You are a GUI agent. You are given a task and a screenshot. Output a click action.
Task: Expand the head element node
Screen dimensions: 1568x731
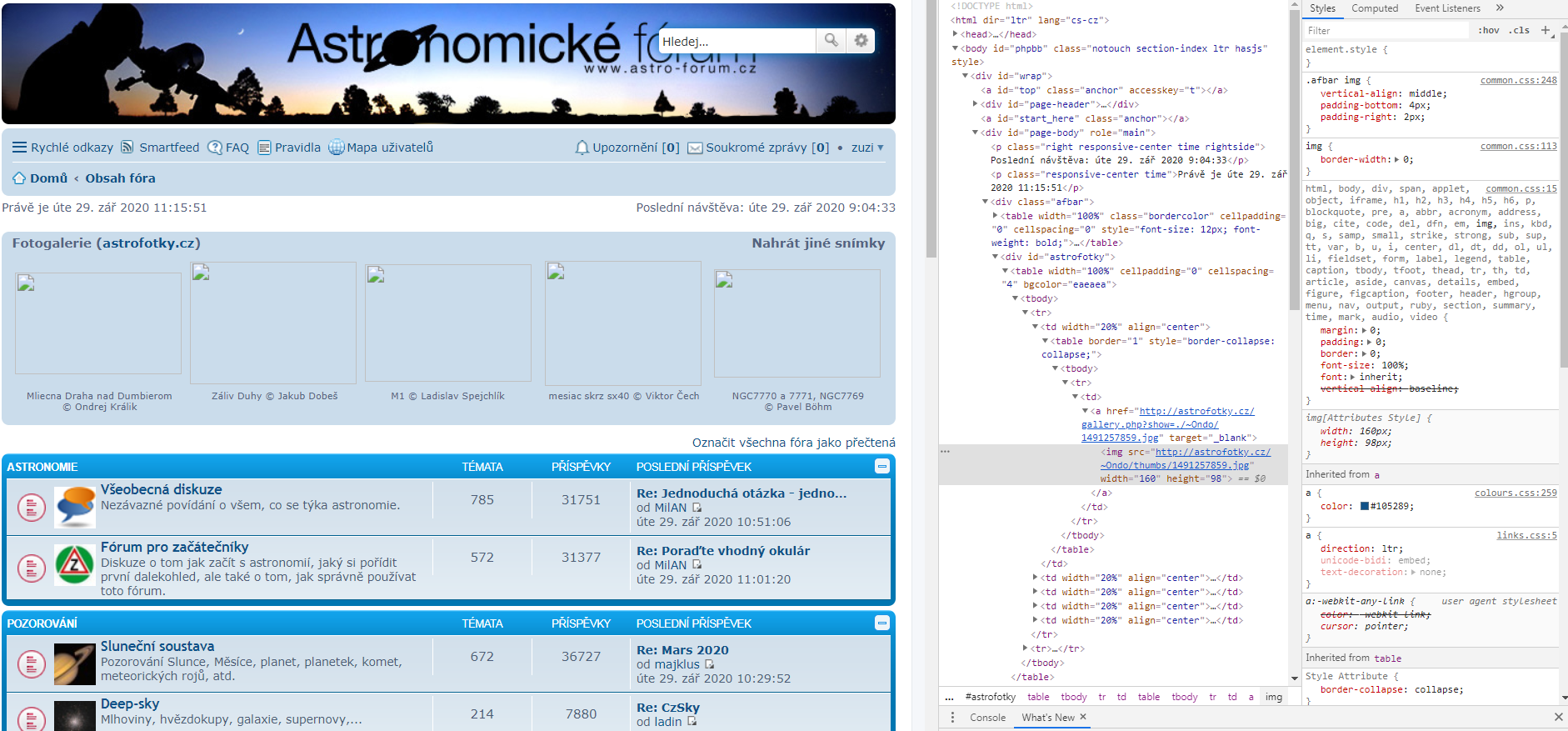(x=956, y=34)
